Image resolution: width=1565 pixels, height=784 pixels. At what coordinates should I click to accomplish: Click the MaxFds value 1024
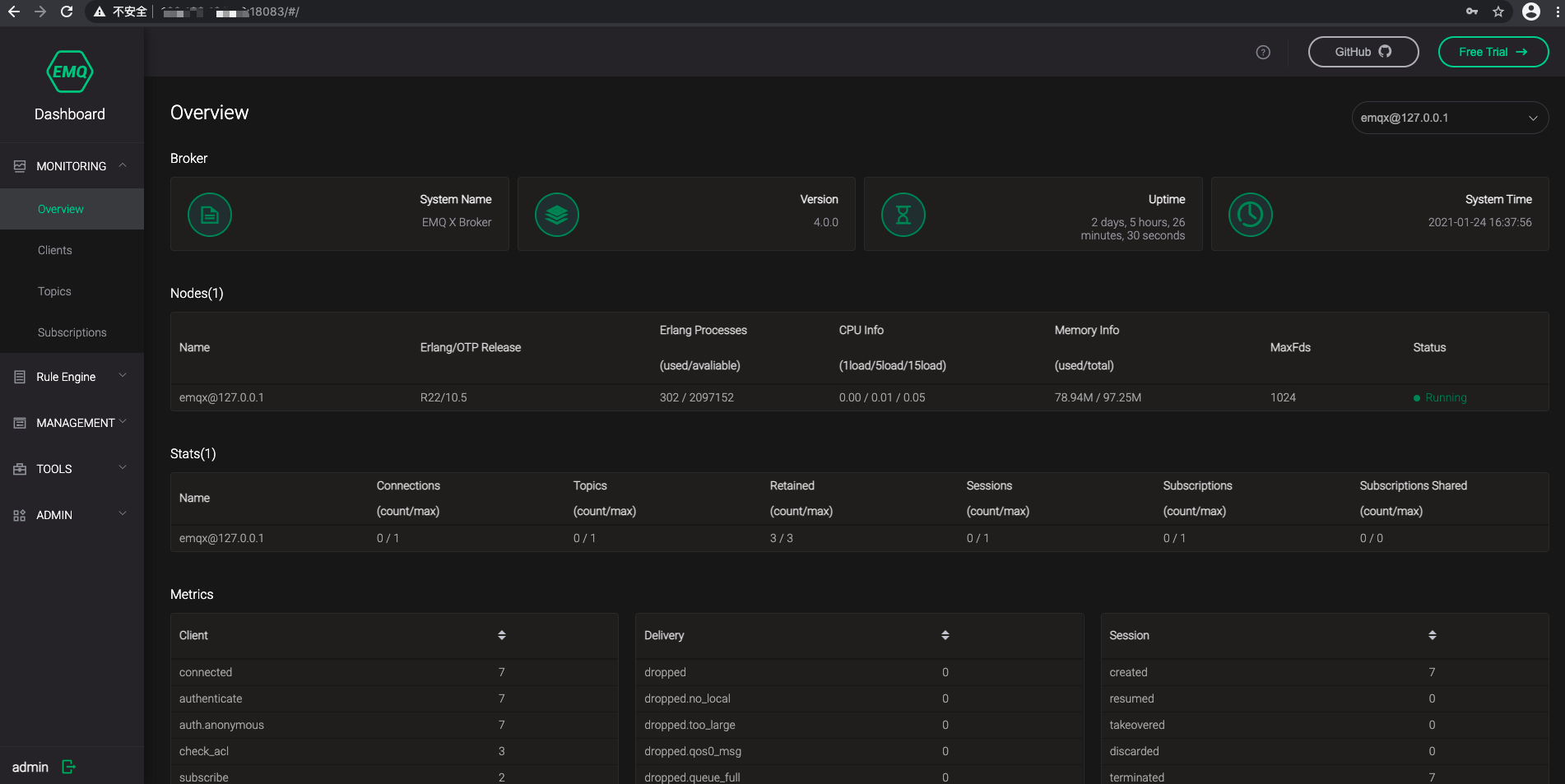click(x=1283, y=397)
